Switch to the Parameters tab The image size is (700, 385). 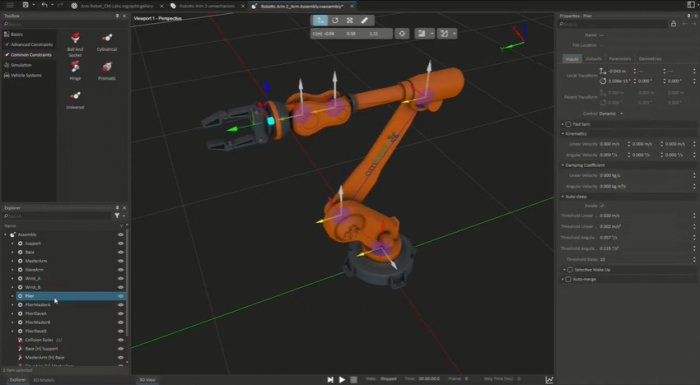(620, 59)
